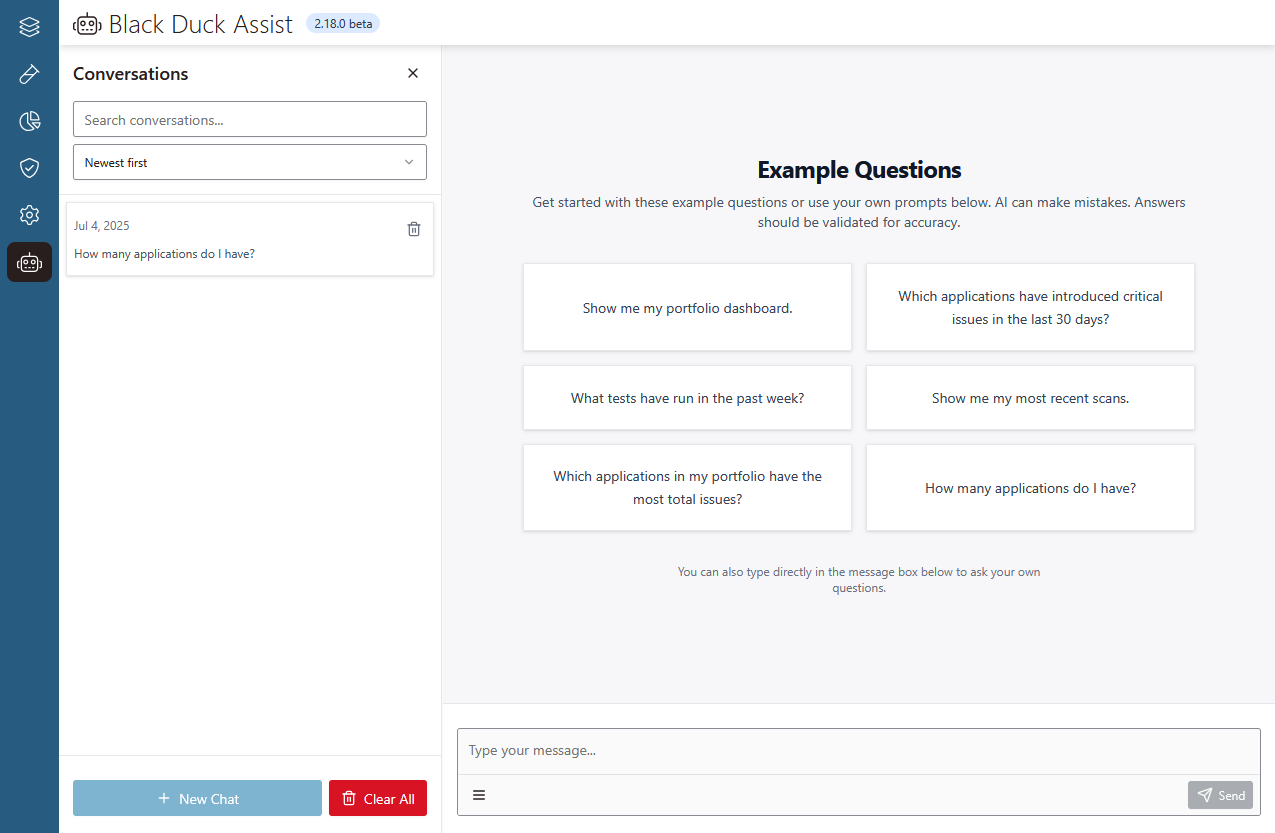This screenshot has width=1275, height=833.
Task: Click the Jul 4, 2025 date label
Action: pyautogui.click(x=102, y=226)
